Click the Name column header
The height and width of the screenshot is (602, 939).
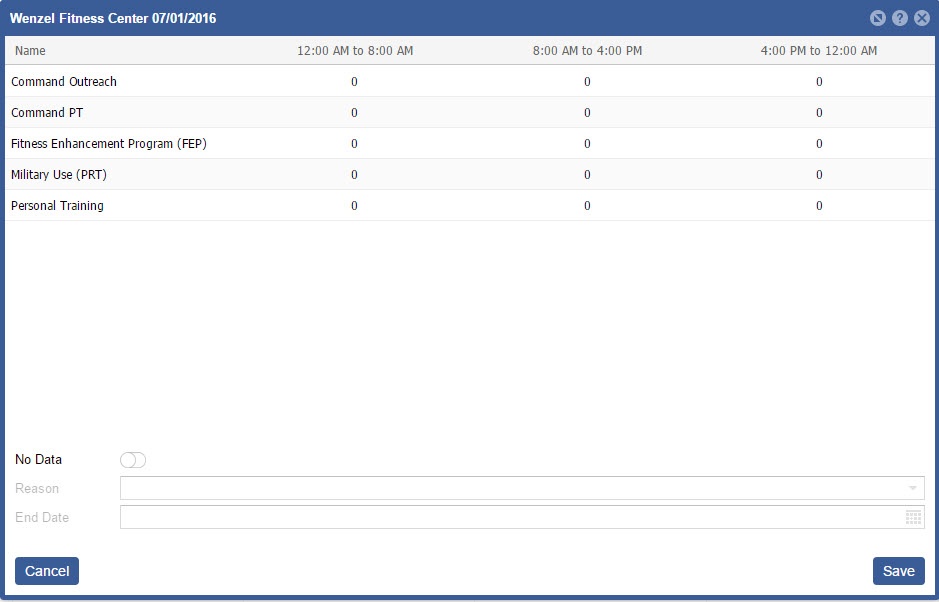pos(30,51)
